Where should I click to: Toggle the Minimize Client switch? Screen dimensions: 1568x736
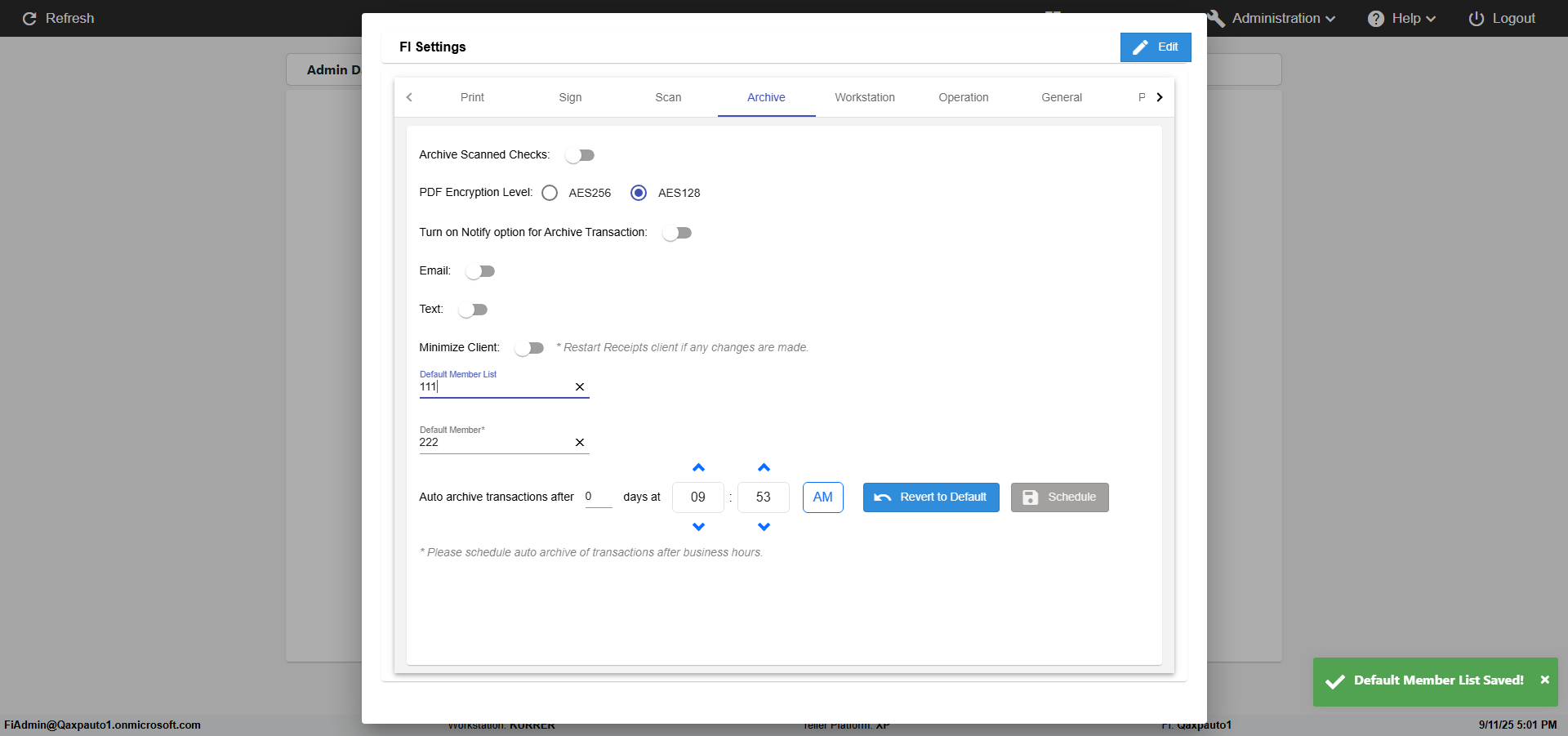[529, 348]
